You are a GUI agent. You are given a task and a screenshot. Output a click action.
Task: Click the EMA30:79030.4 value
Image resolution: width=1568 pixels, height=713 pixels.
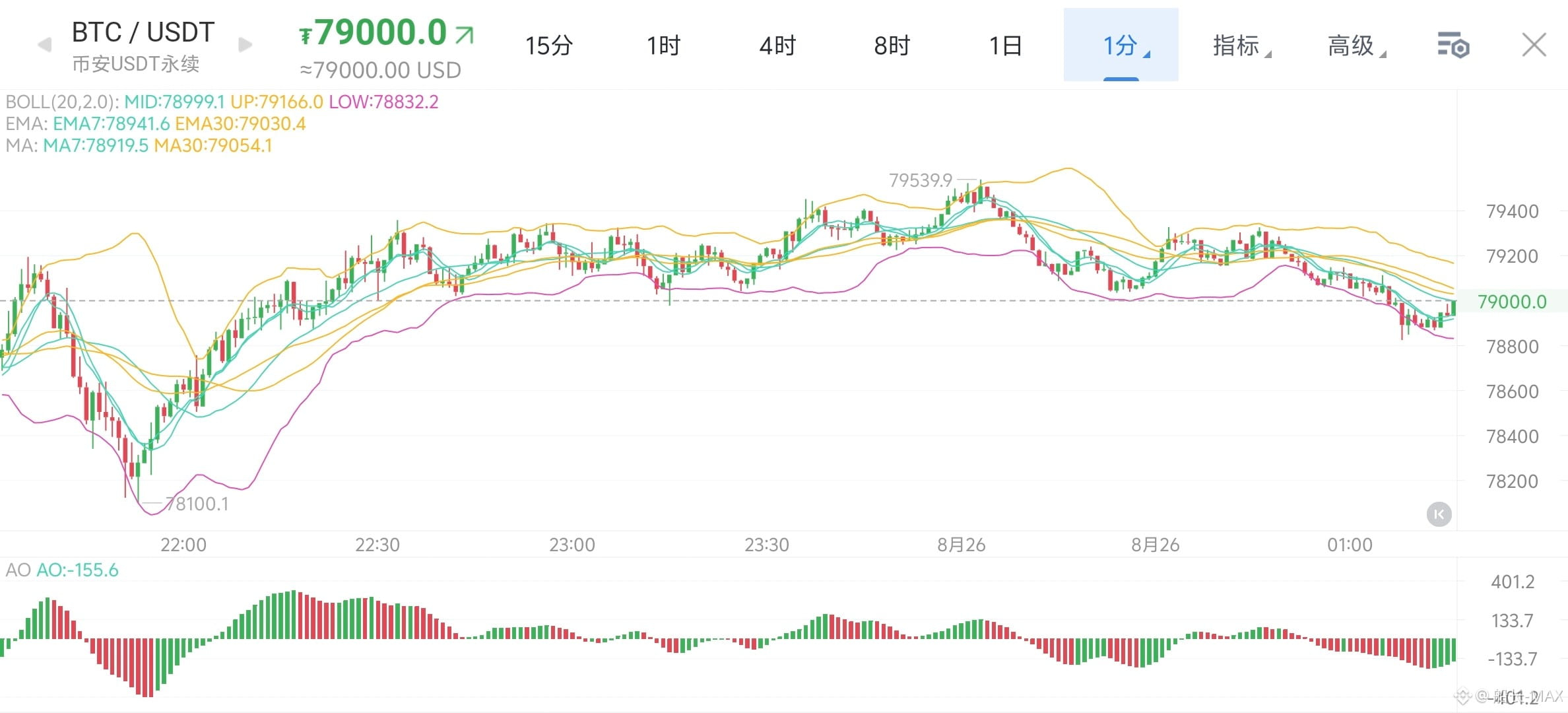pyautogui.click(x=240, y=123)
